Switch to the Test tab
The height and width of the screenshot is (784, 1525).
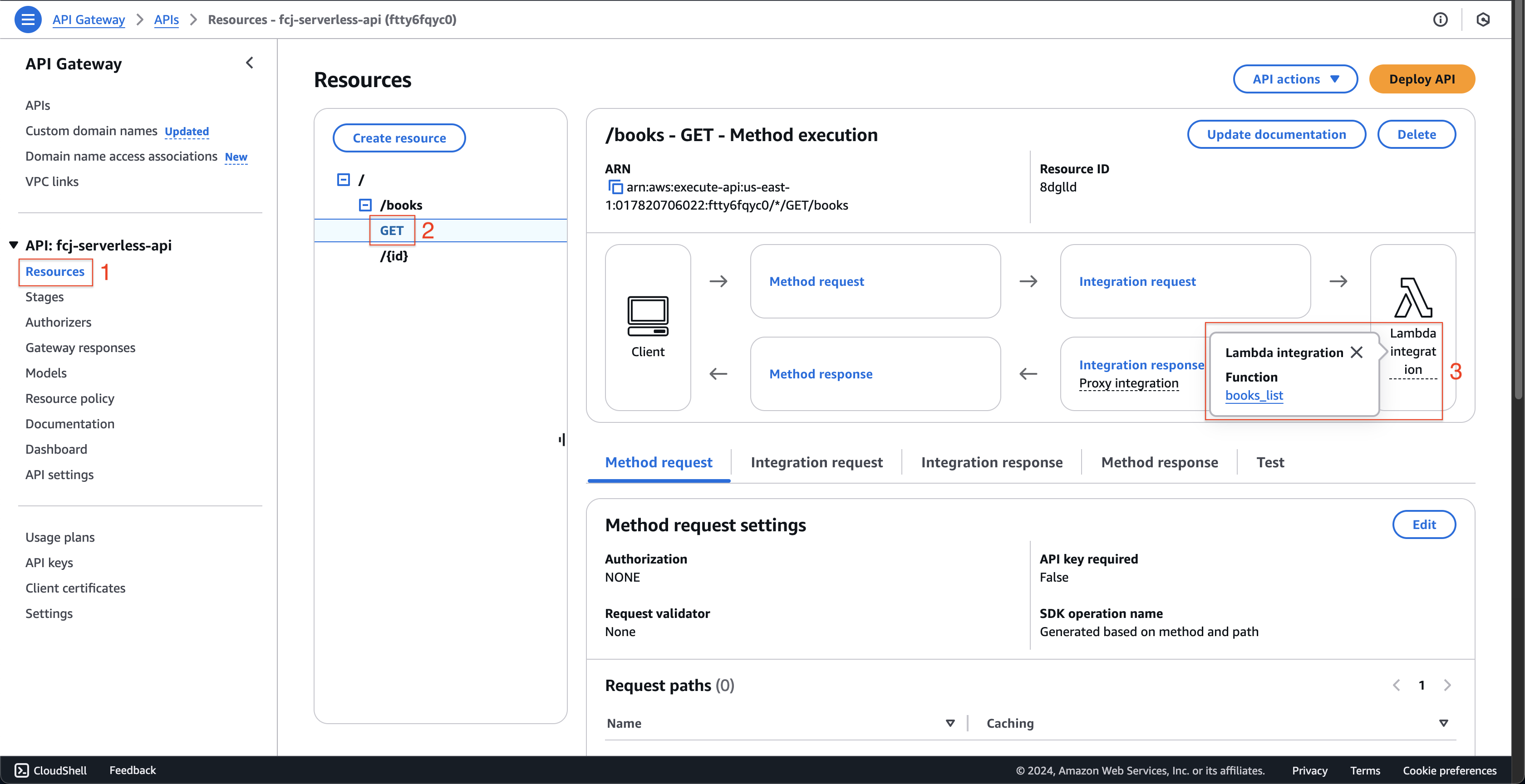coord(1270,461)
